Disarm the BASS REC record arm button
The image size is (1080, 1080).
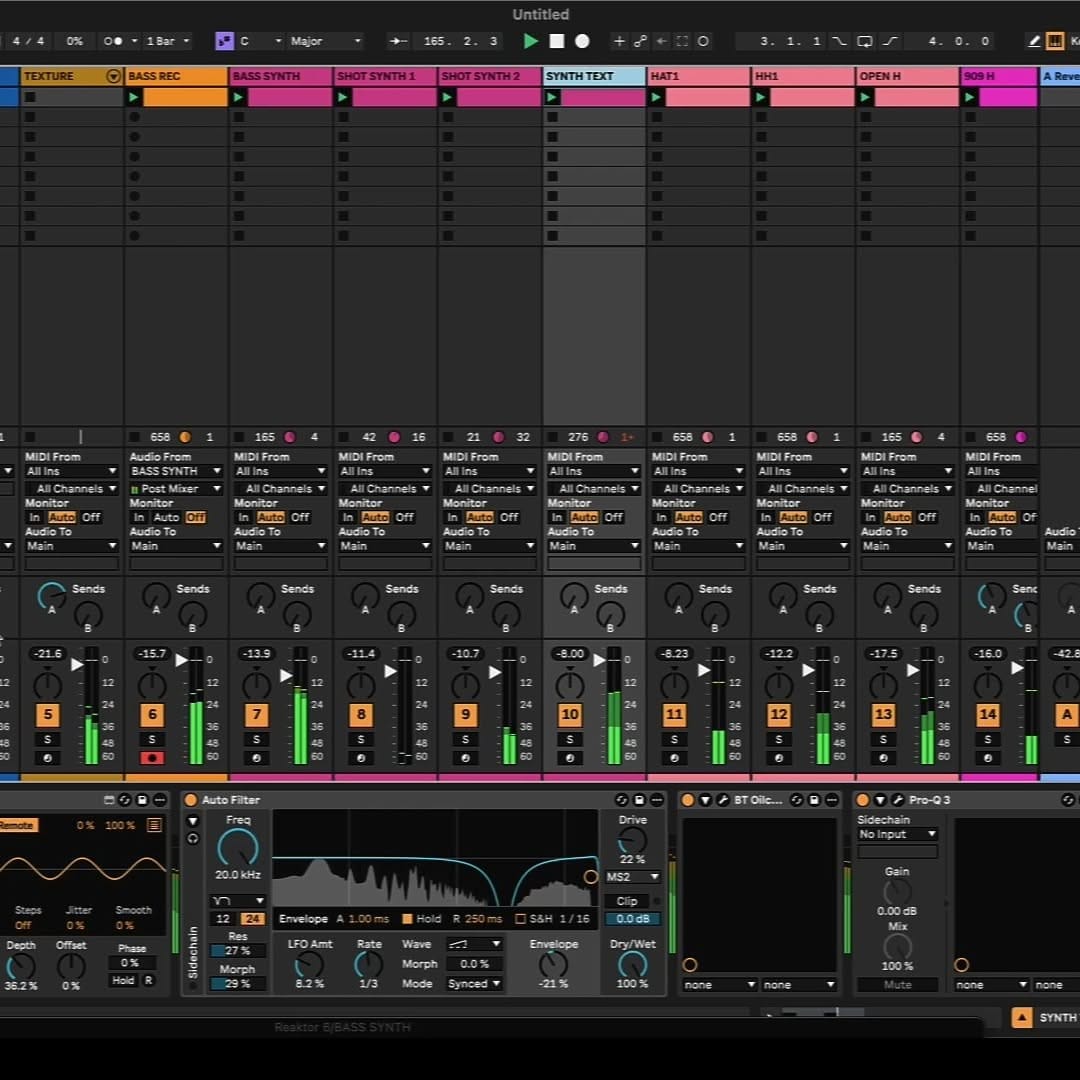click(152, 758)
